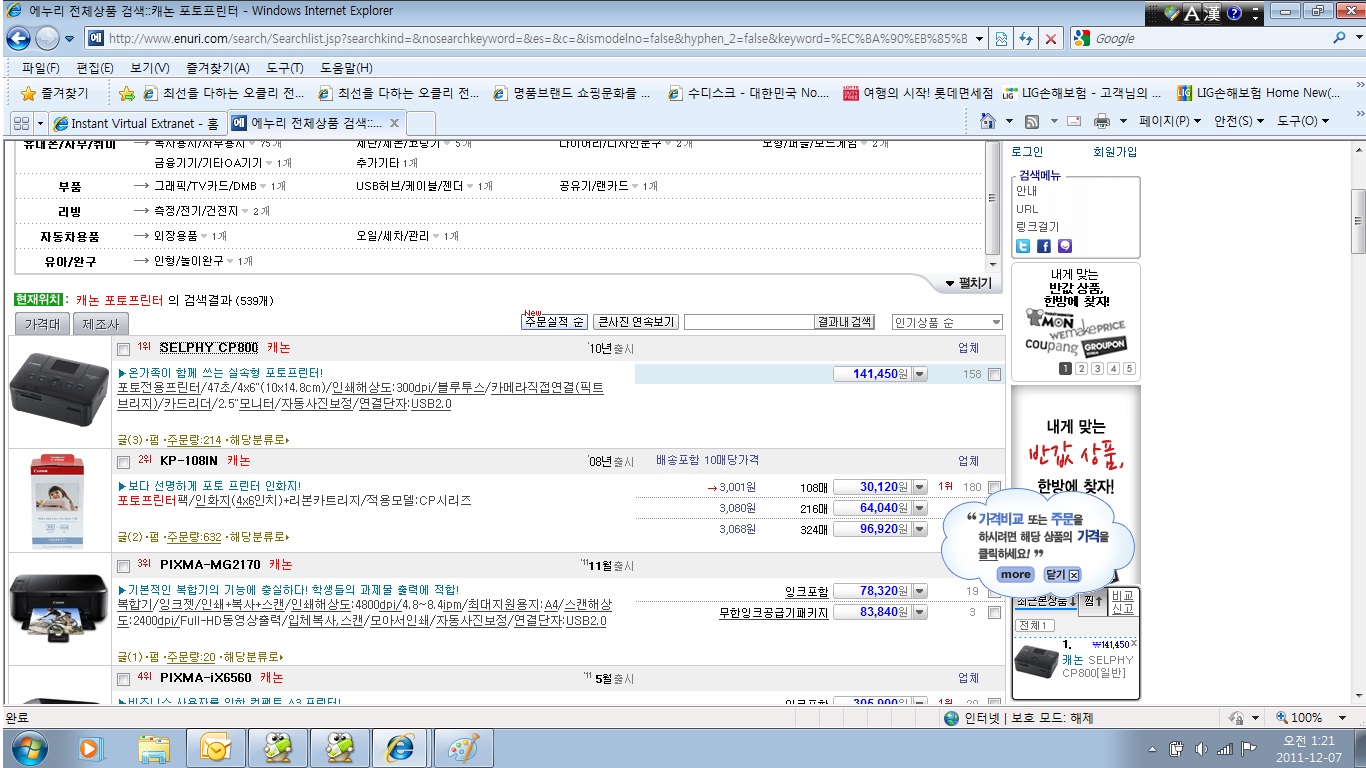Tick the checkbox beside PIXMA-iX6560 title
Viewport: 1366px width, 768px height.
click(123, 679)
